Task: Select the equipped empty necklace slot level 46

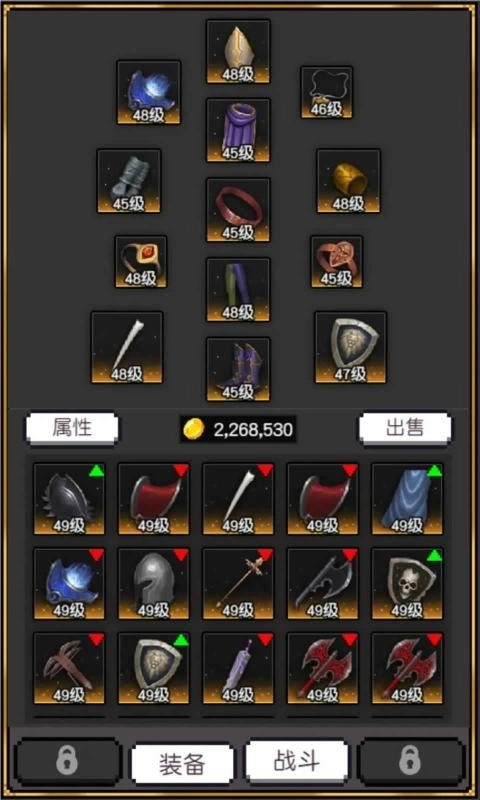Action: (326, 92)
